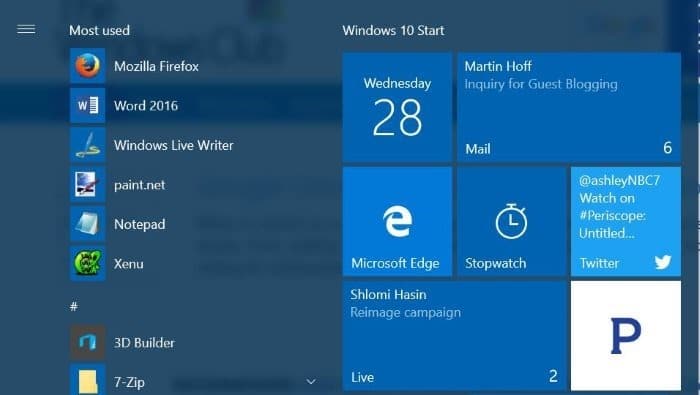Click the paint.net label
The image size is (700, 395).
139,185
